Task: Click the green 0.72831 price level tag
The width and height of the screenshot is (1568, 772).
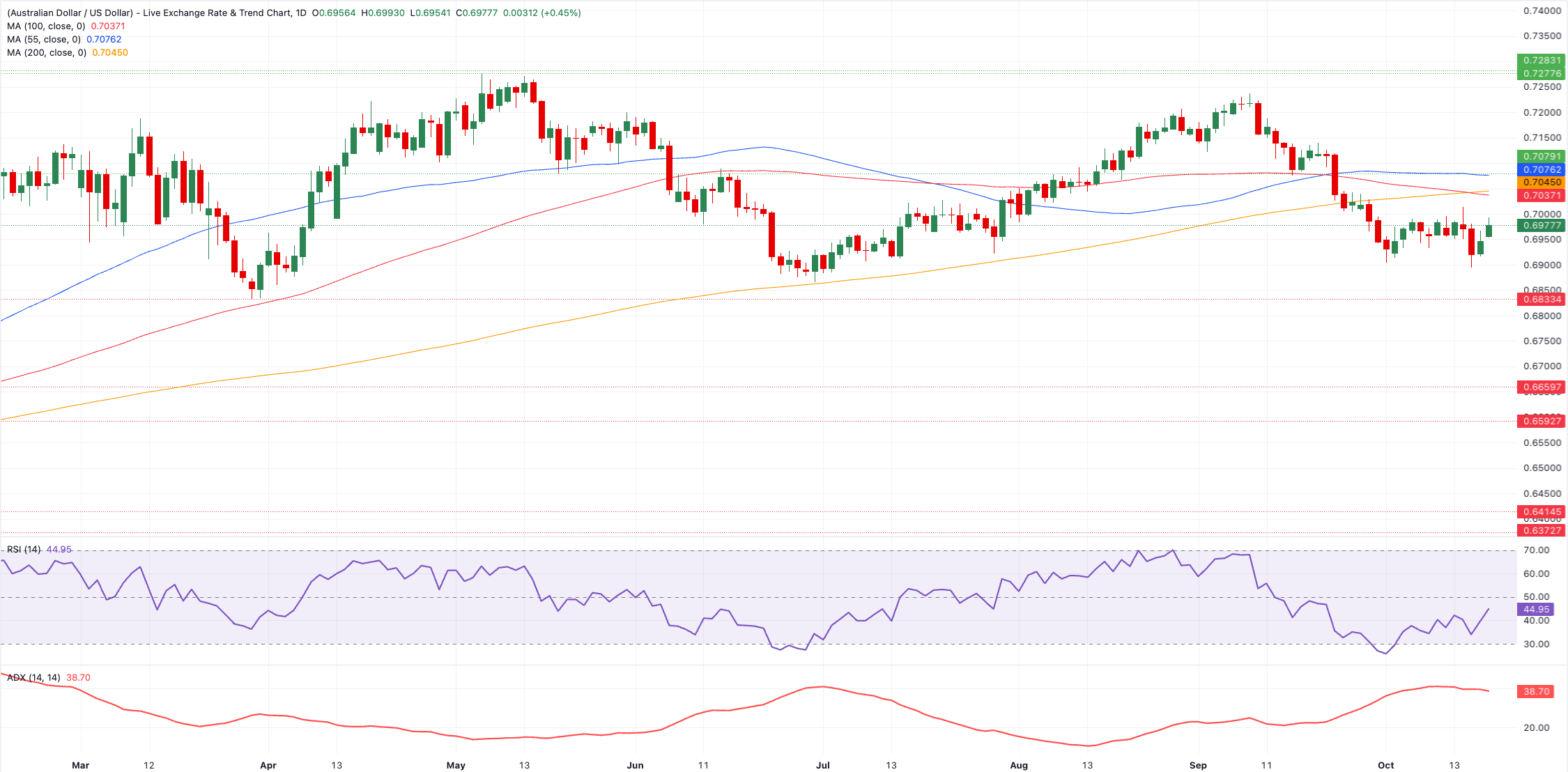Action: pos(1542,61)
